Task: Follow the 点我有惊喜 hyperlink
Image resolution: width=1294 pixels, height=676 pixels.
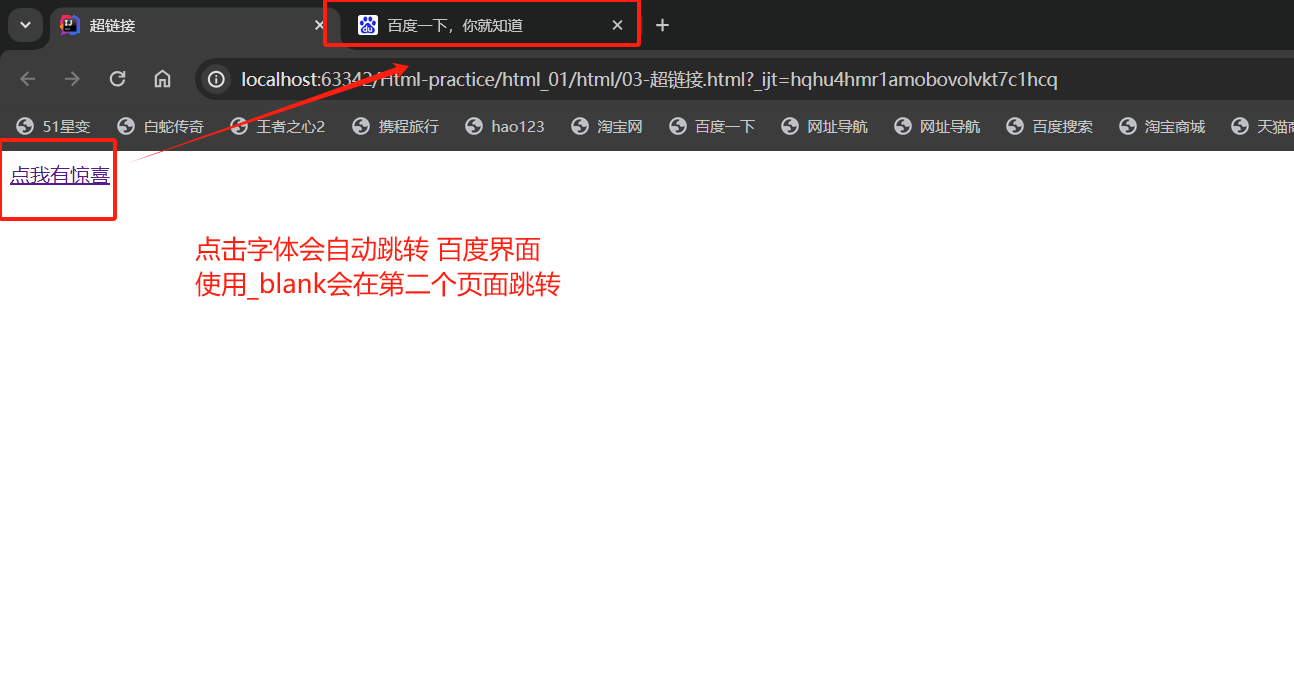Action: [x=60, y=176]
